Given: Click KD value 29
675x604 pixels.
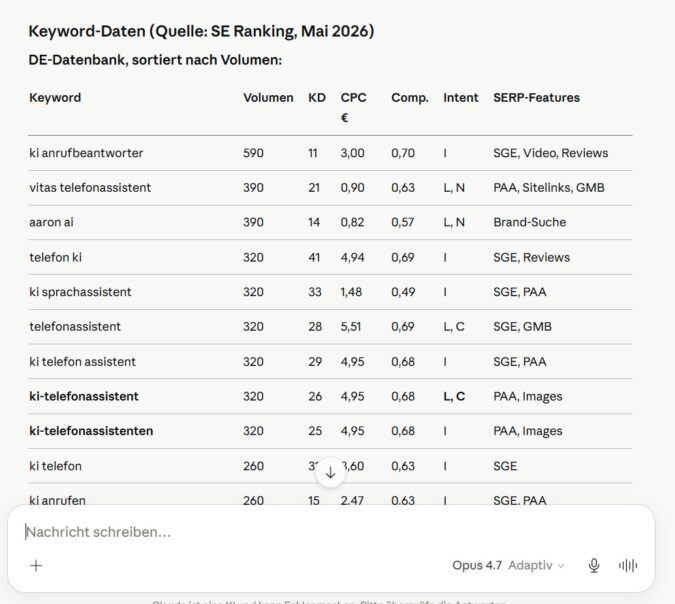Looking at the screenshot, I should pyautogui.click(x=315, y=362).
